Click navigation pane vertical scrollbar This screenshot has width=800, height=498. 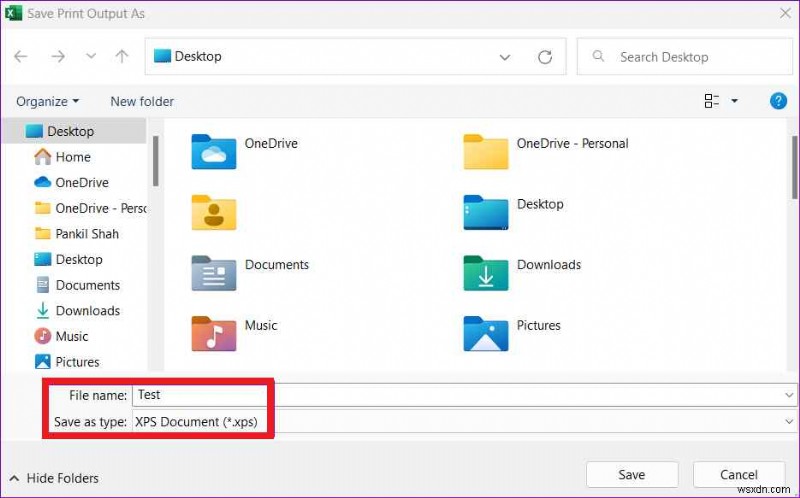click(x=155, y=161)
